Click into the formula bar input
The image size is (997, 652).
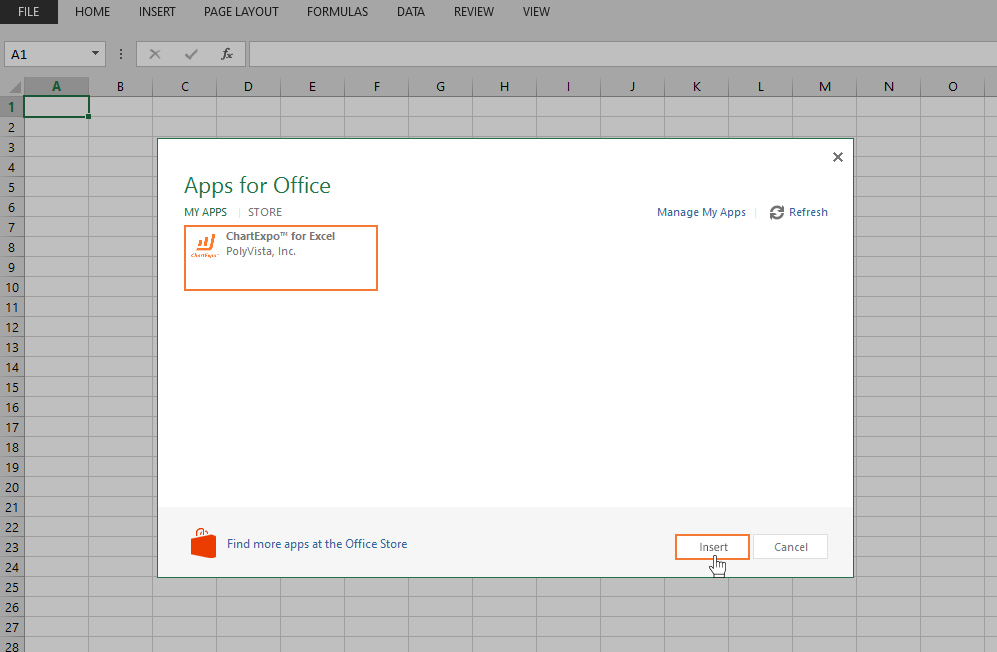point(623,54)
